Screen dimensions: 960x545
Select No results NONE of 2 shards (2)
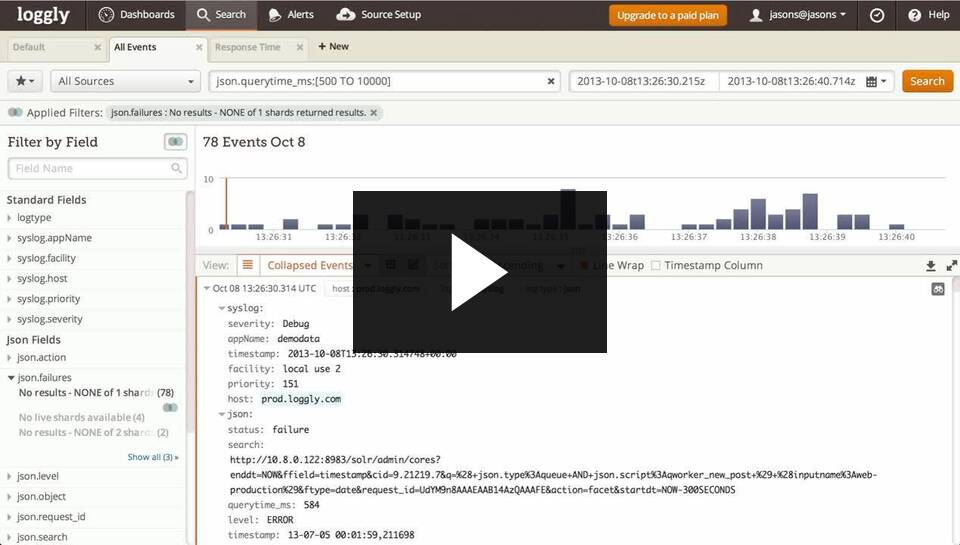(x=93, y=432)
